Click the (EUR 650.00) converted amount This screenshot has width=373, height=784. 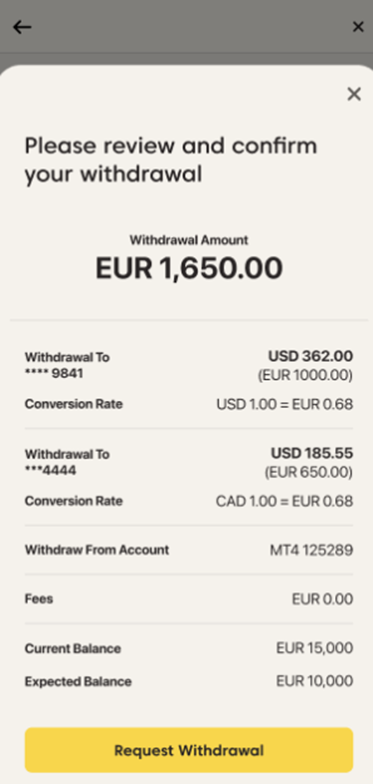308,472
